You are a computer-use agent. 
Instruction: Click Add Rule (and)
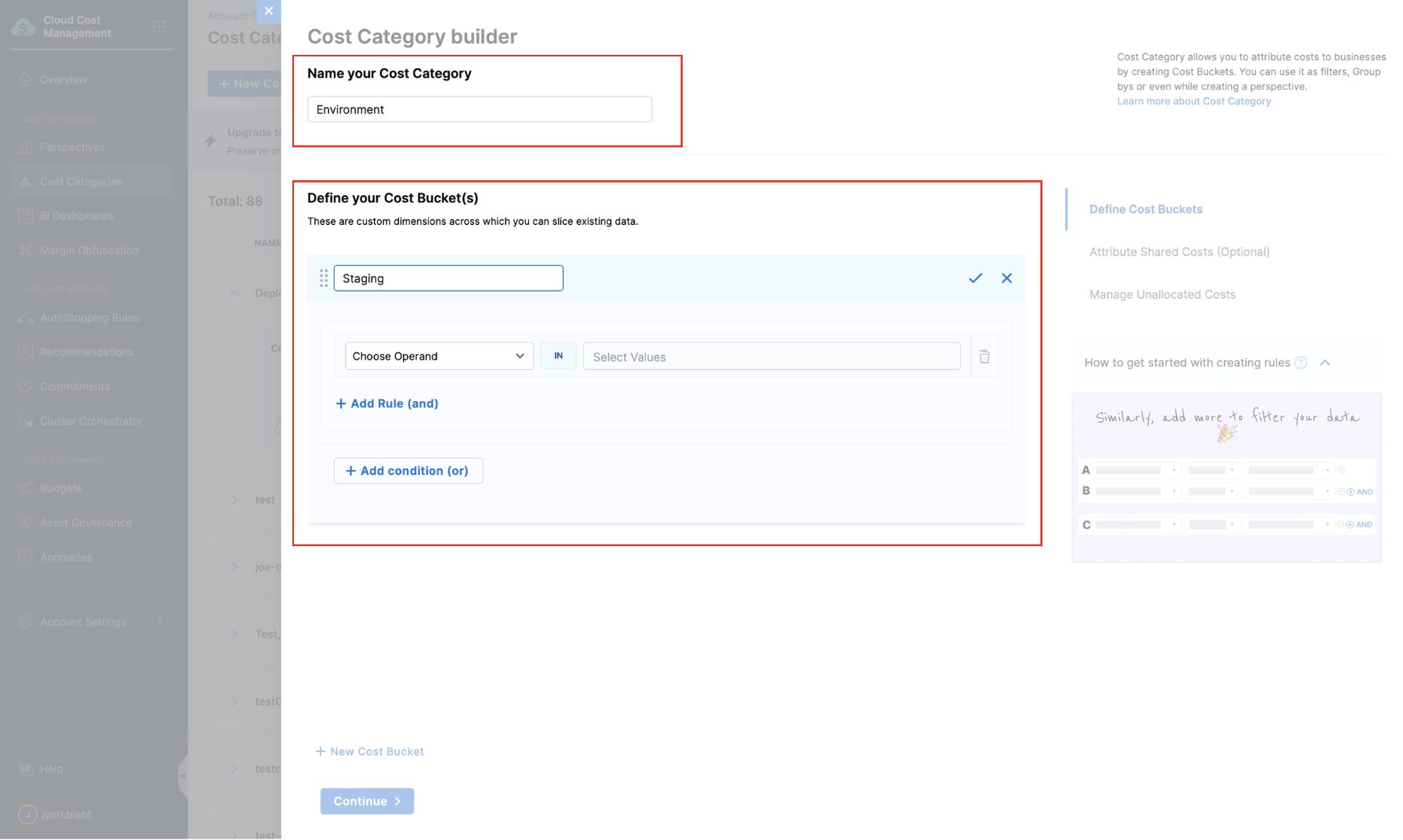click(x=387, y=404)
